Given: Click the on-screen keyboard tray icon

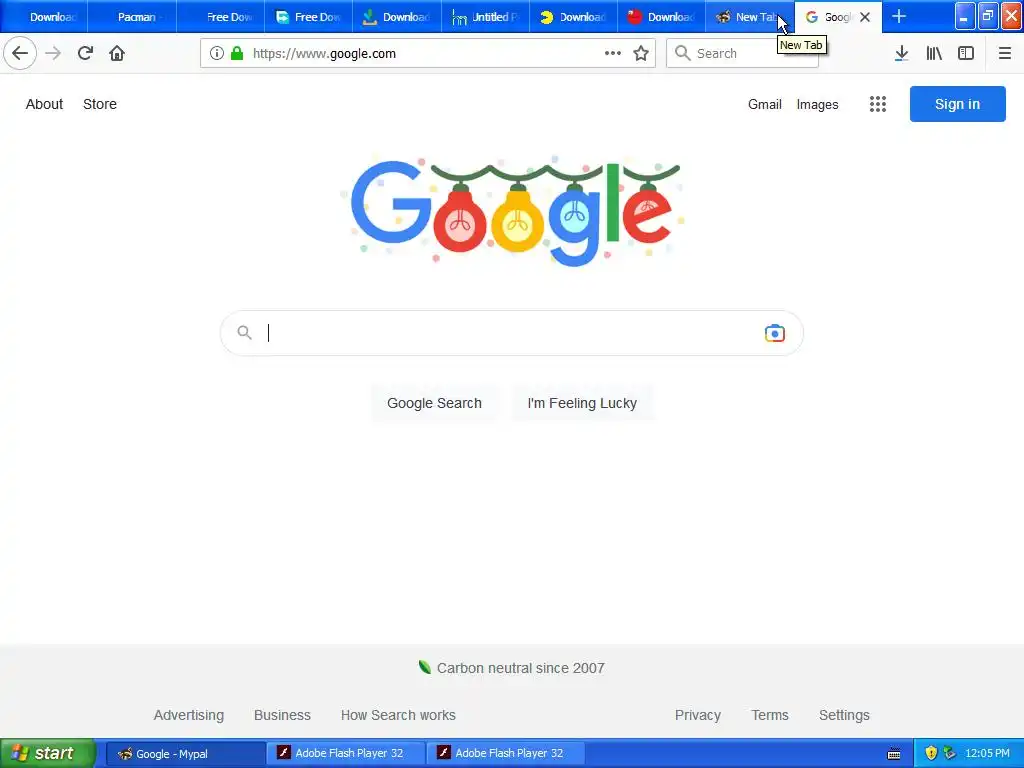Looking at the screenshot, I should click(894, 754).
